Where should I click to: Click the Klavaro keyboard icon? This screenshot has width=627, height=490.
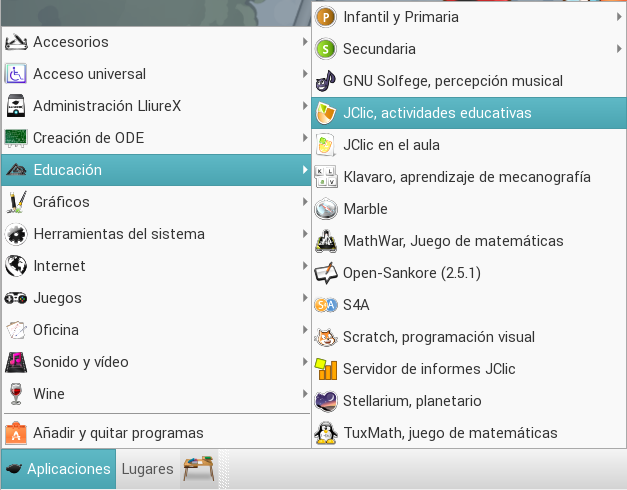pos(326,177)
